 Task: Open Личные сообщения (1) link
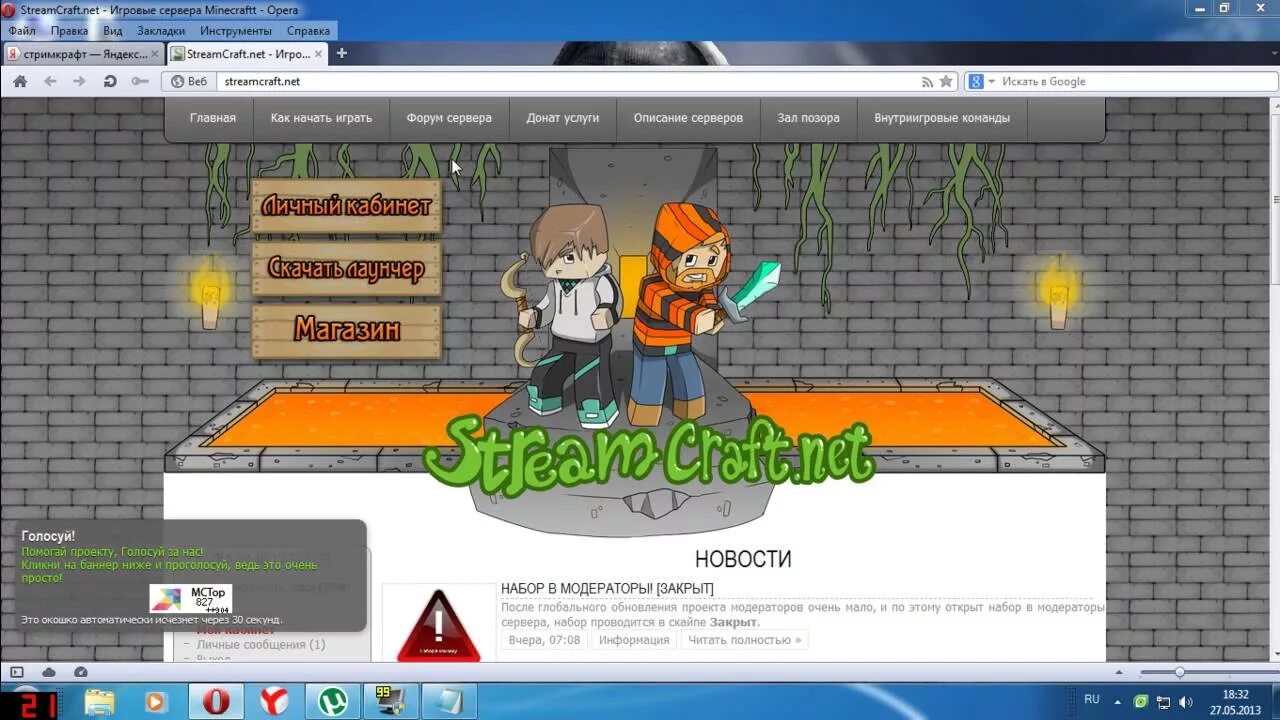pyautogui.click(x=261, y=645)
